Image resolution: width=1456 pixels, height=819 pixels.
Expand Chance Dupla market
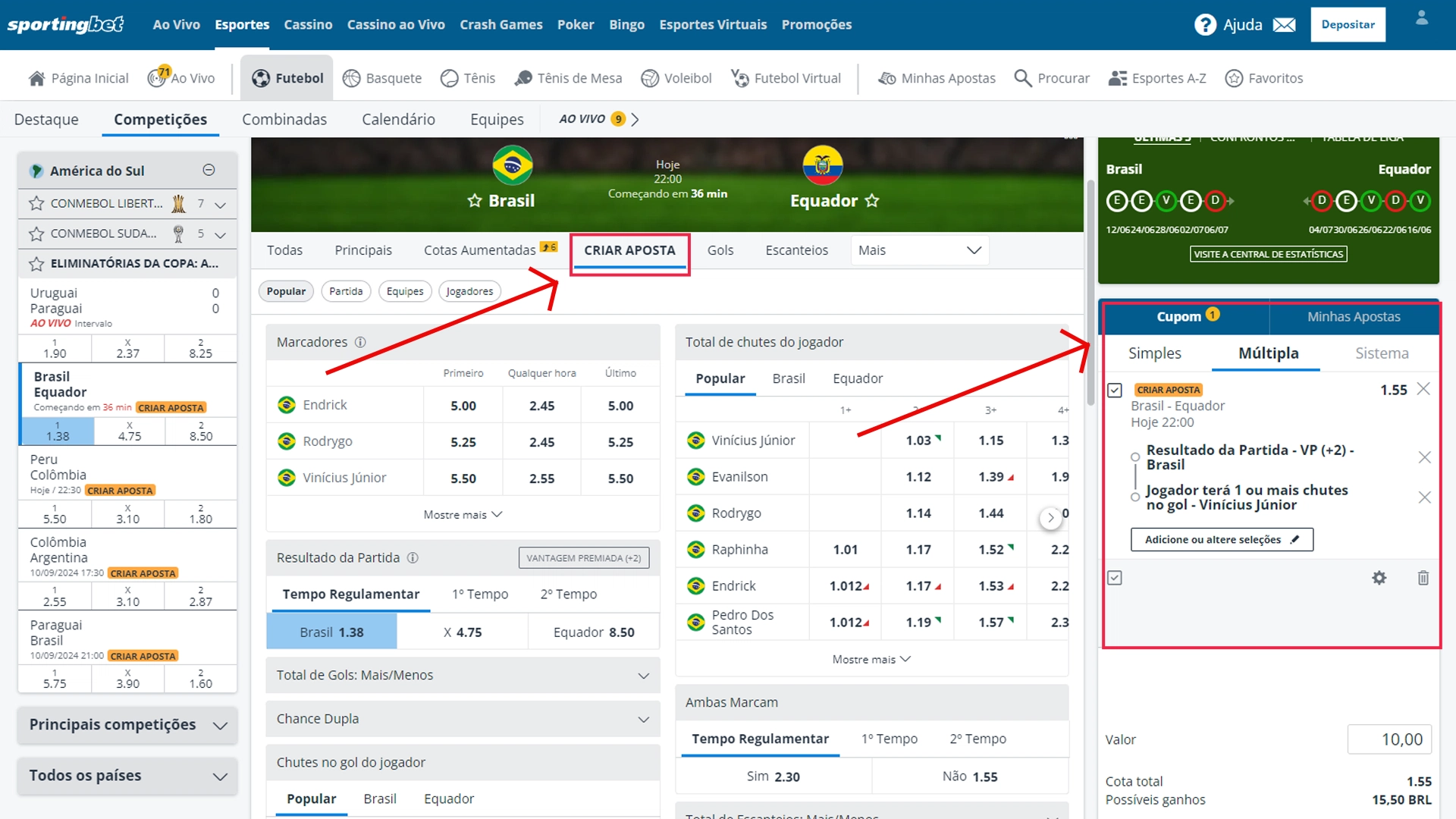[x=463, y=719]
